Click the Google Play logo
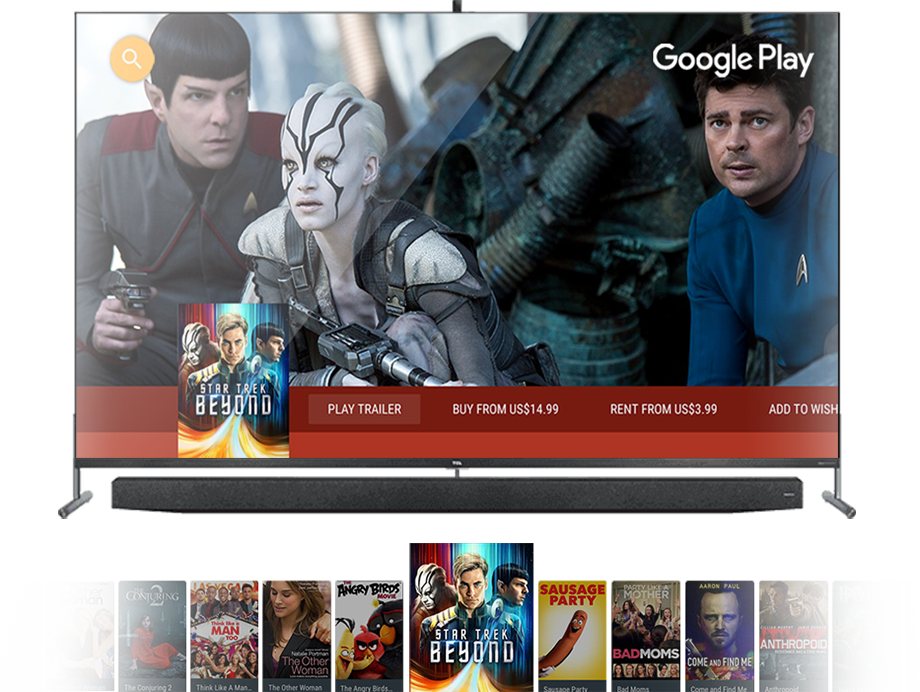 (x=733, y=59)
